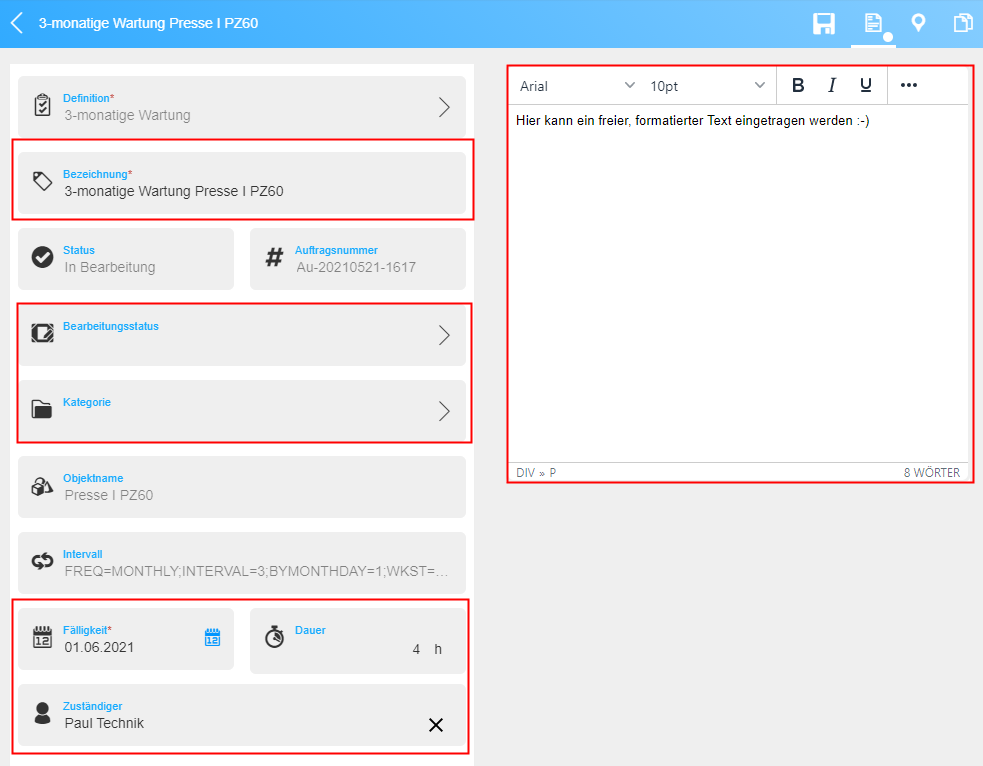Viewport: 983px width, 766px height.
Task: Click into the free text editor line
Action: (693, 120)
